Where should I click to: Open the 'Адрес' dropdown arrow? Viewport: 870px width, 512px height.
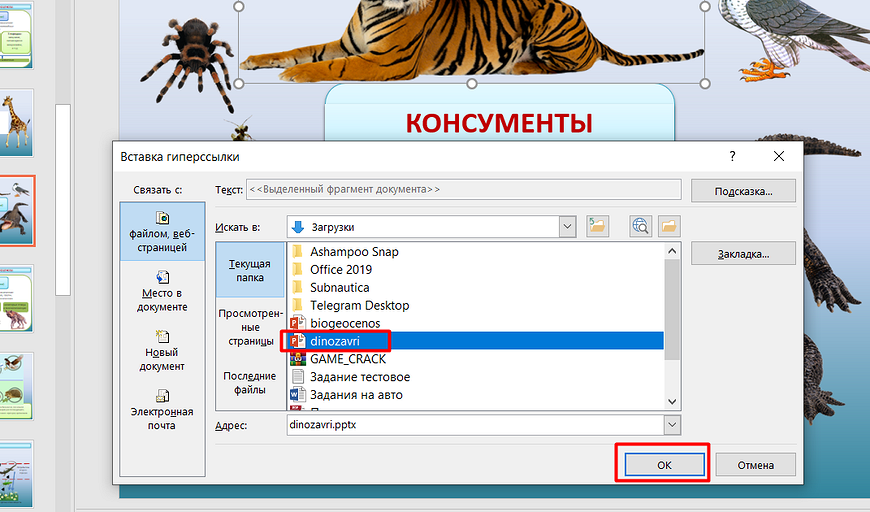coord(670,425)
